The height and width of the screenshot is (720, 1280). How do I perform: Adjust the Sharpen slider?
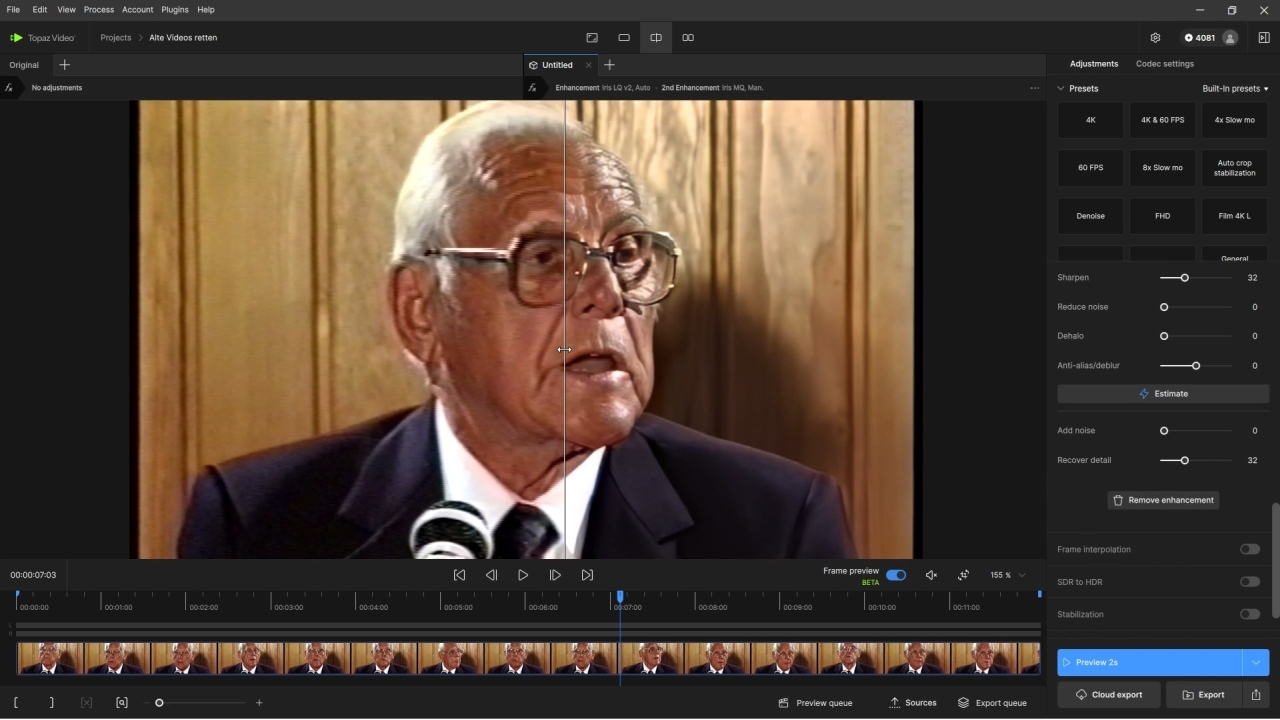1185,278
